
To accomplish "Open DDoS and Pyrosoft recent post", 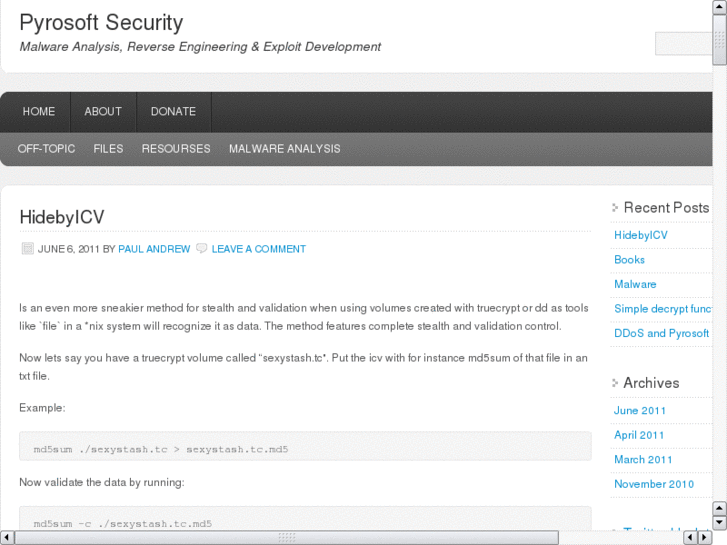I will (661, 334).
